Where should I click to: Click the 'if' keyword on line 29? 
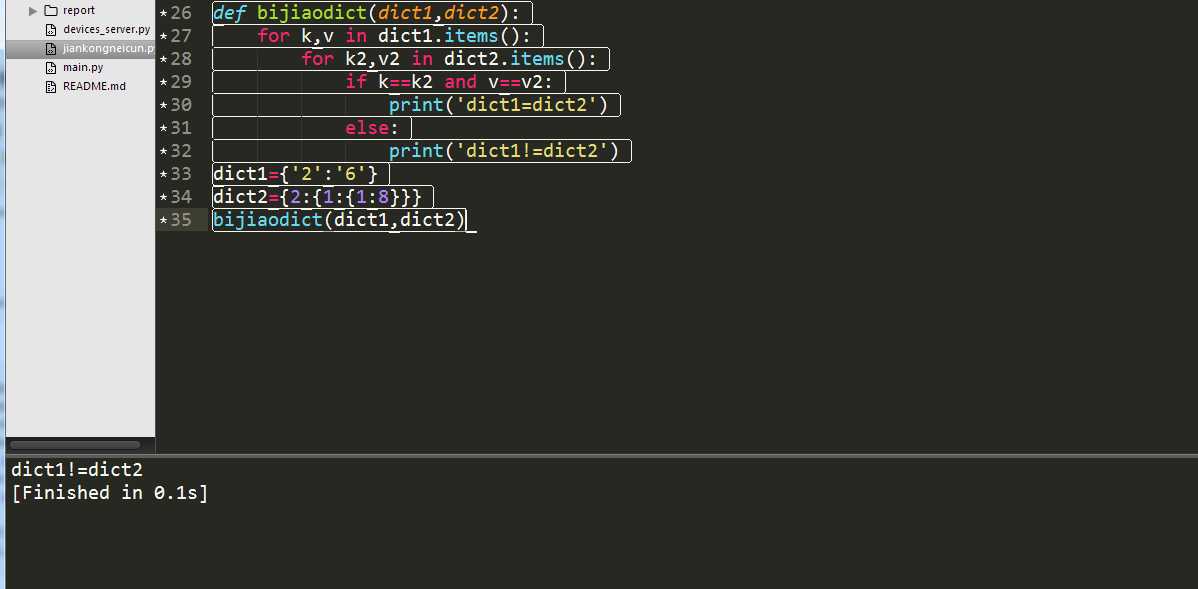pyautogui.click(x=356, y=82)
